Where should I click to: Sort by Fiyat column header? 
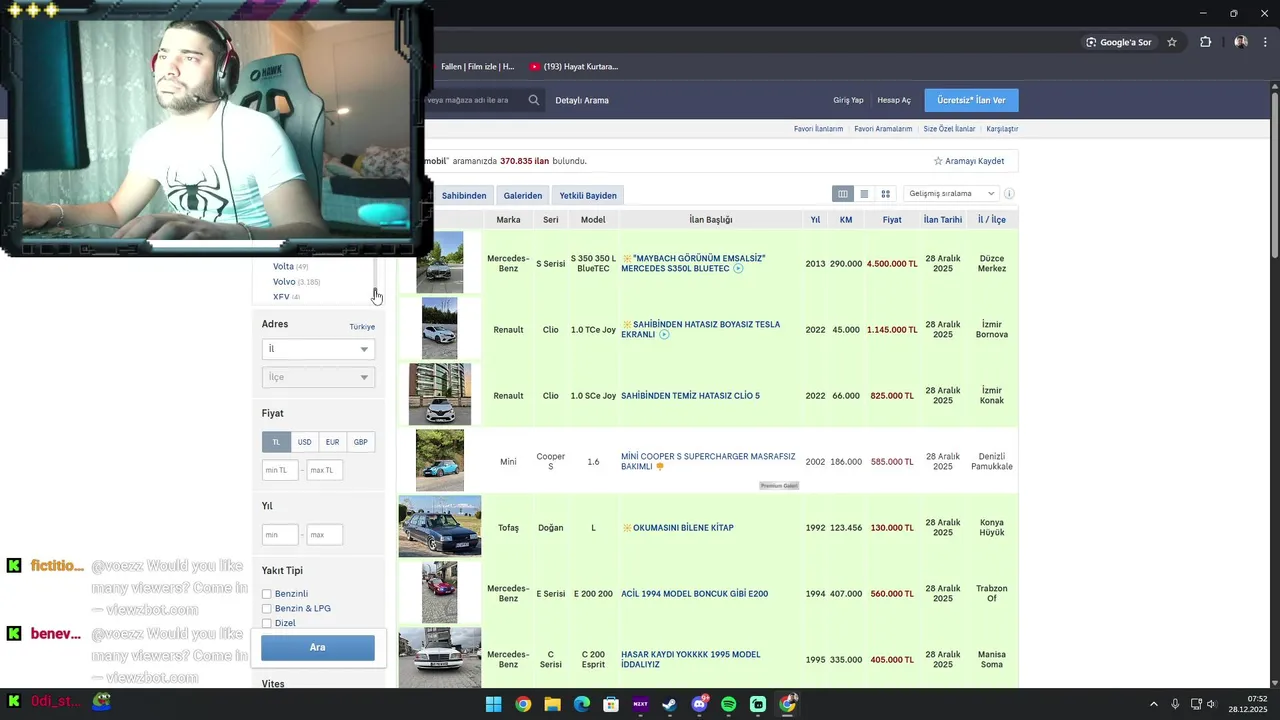(x=892, y=220)
